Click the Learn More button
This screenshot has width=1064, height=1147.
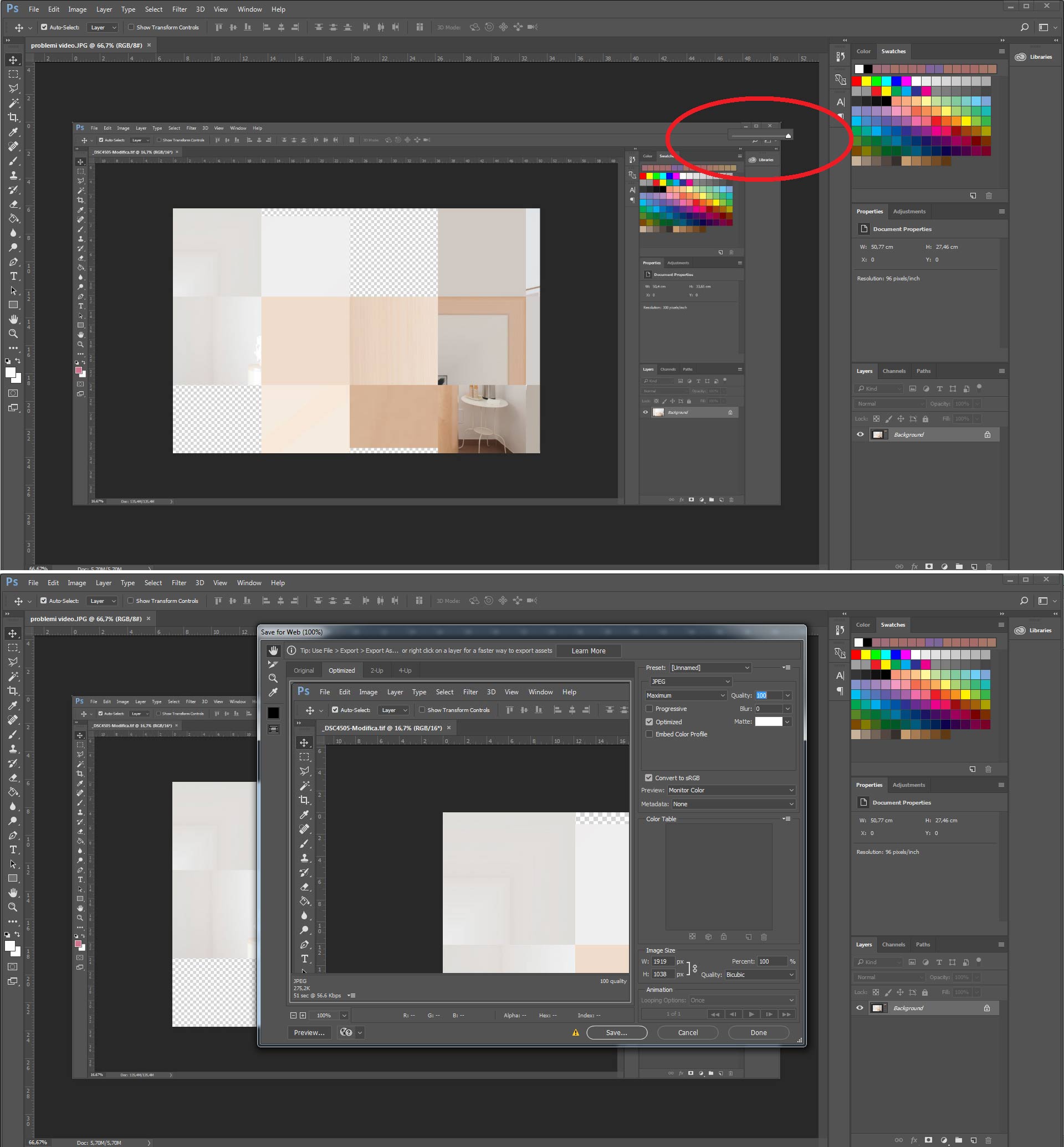click(588, 651)
